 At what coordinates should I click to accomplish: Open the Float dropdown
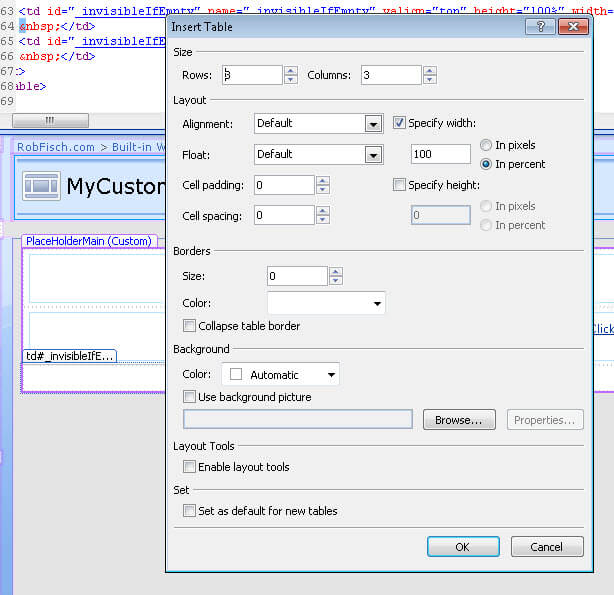(x=374, y=154)
